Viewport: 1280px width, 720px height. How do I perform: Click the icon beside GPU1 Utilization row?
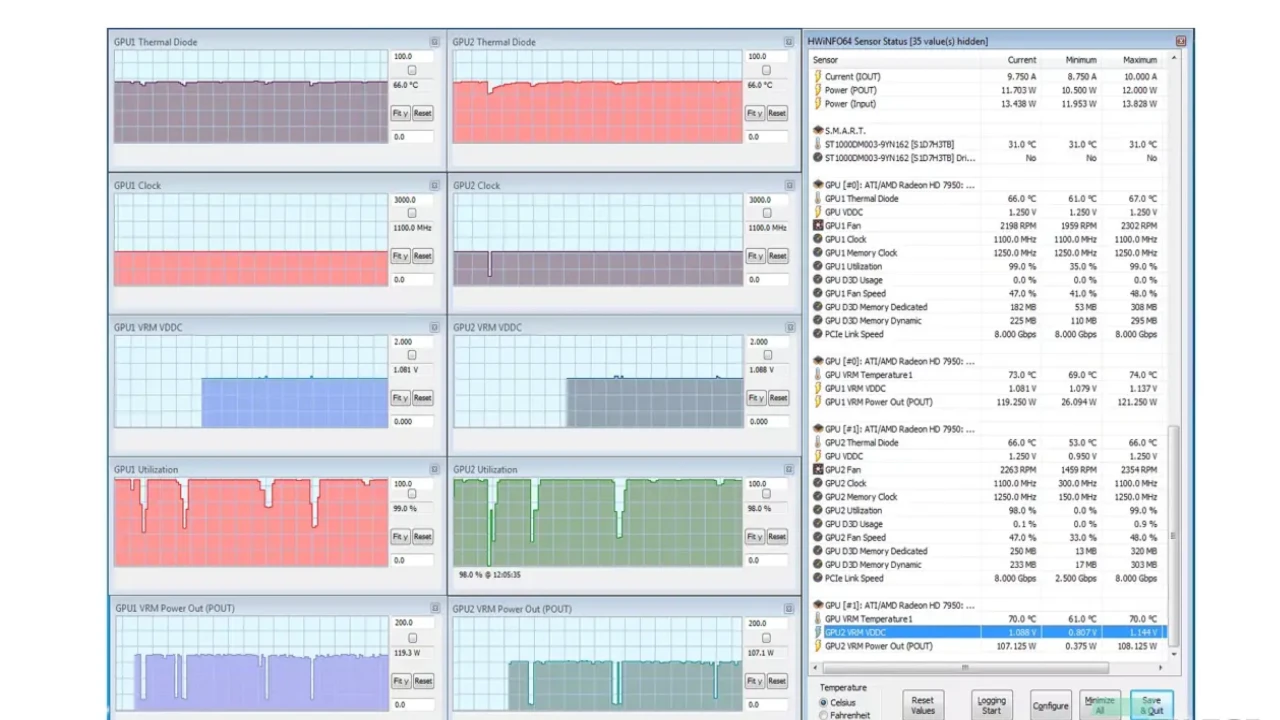tap(818, 266)
